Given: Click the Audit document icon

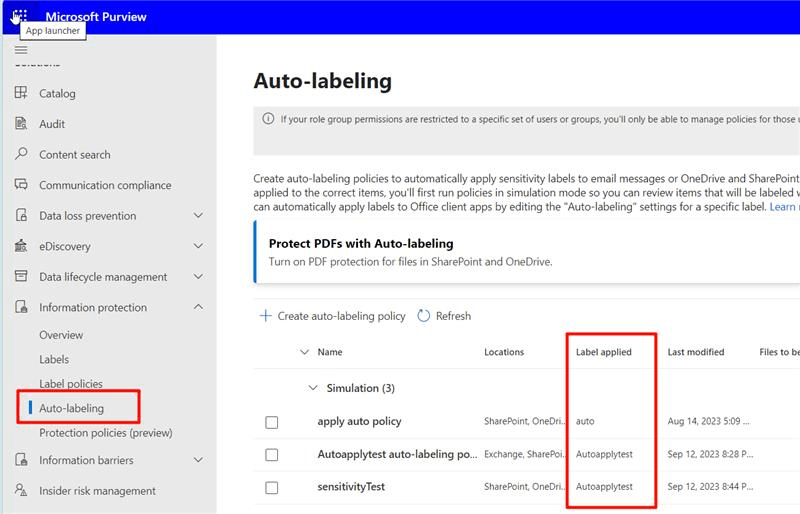Looking at the screenshot, I should [21, 124].
